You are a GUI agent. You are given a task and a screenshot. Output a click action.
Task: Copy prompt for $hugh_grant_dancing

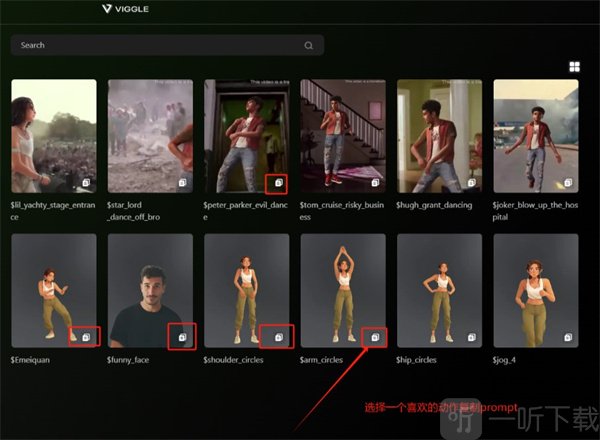point(472,183)
